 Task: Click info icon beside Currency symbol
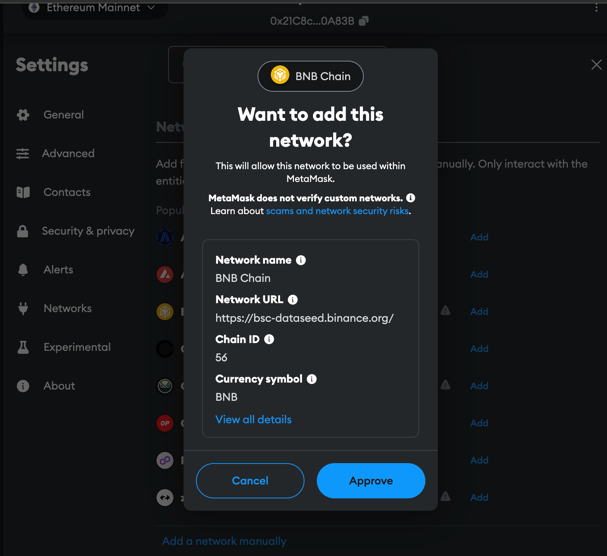coord(312,379)
